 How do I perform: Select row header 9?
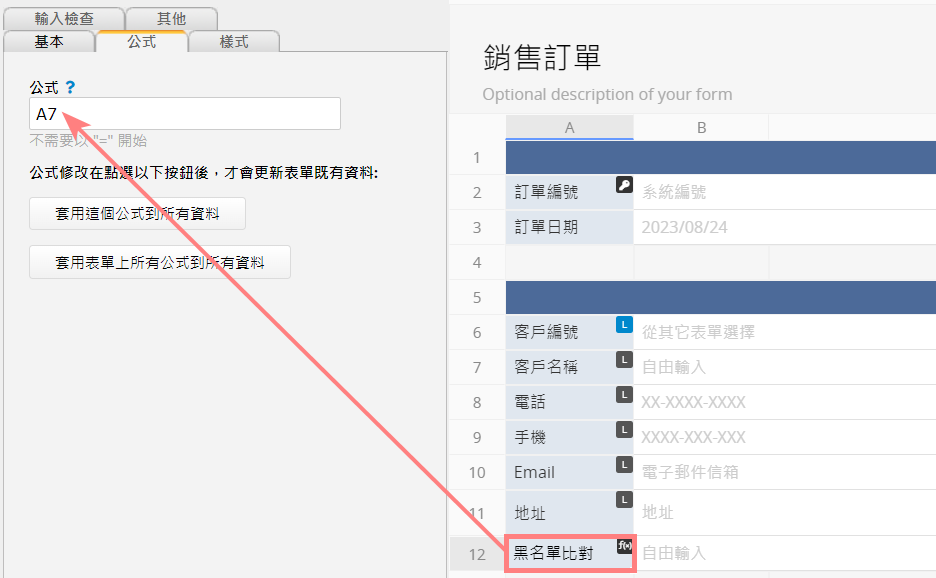[477, 437]
